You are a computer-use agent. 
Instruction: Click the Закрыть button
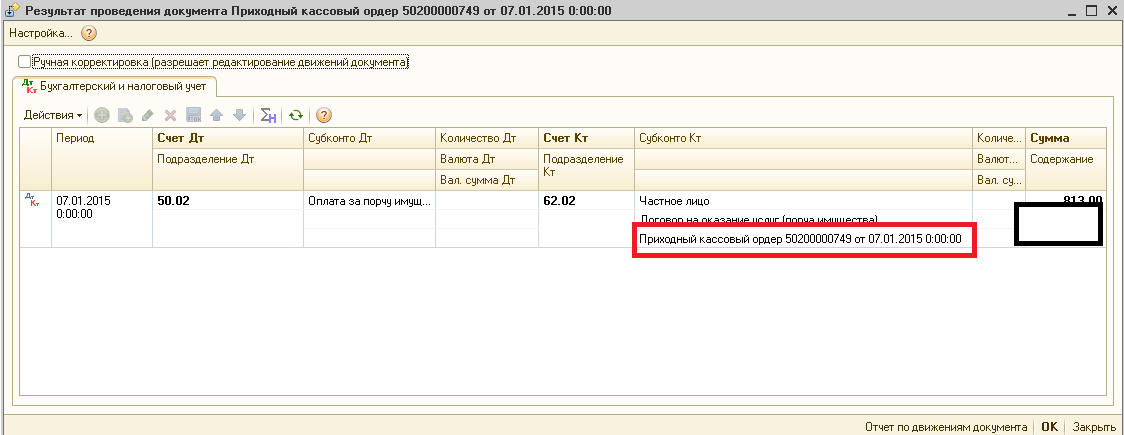click(x=1093, y=426)
